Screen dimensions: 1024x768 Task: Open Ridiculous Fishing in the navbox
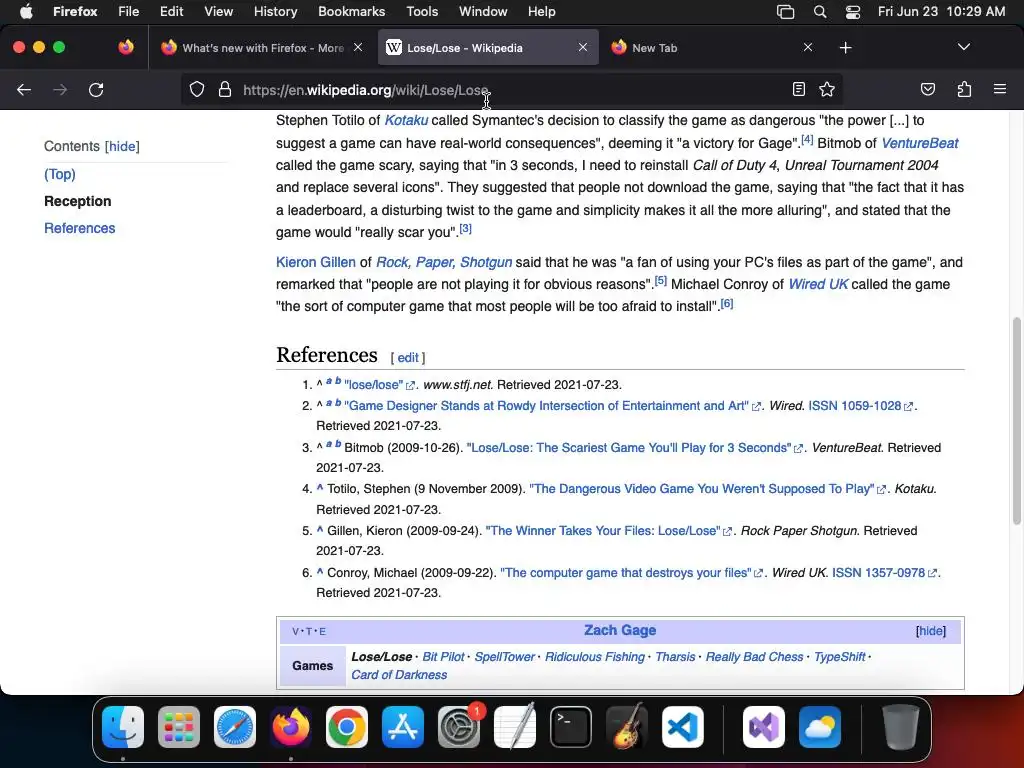tap(595, 657)
